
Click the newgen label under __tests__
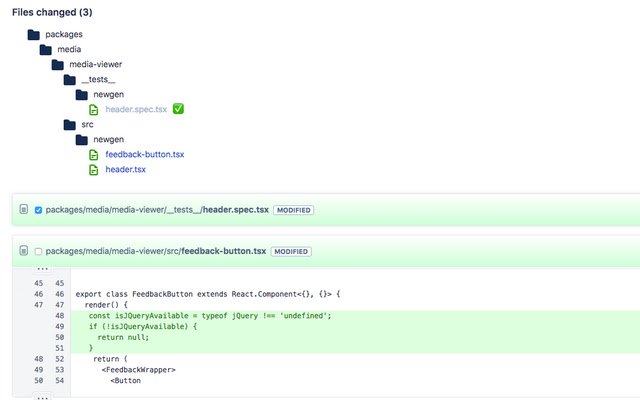(x=109, y=95)
